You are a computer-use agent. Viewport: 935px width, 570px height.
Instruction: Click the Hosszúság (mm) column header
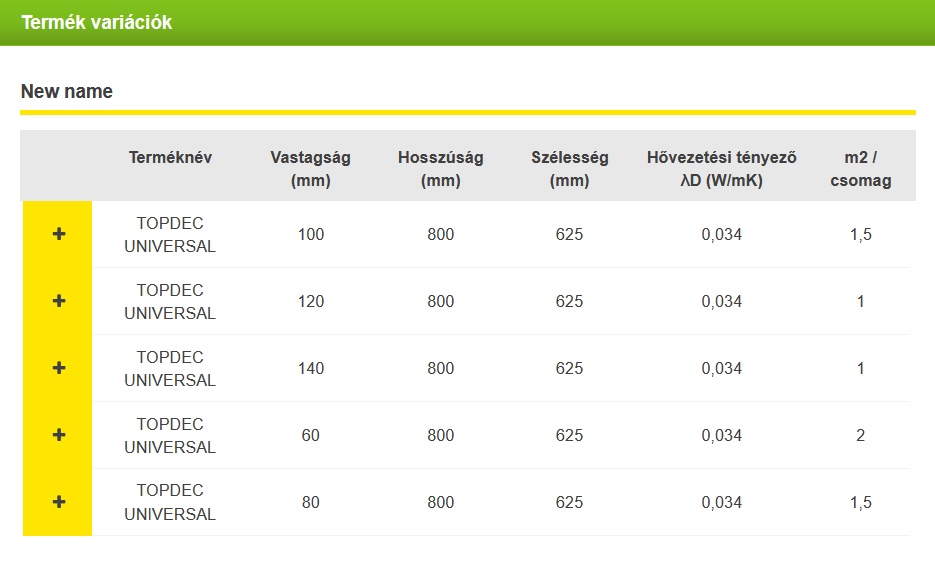click(x=440, y=169)
